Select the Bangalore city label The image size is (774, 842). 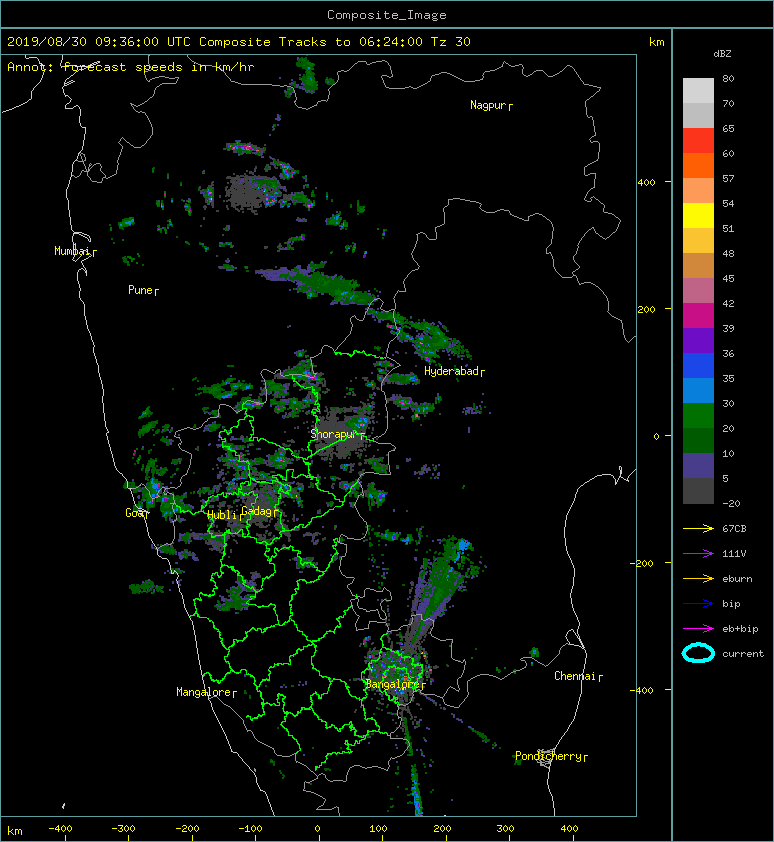392,684
